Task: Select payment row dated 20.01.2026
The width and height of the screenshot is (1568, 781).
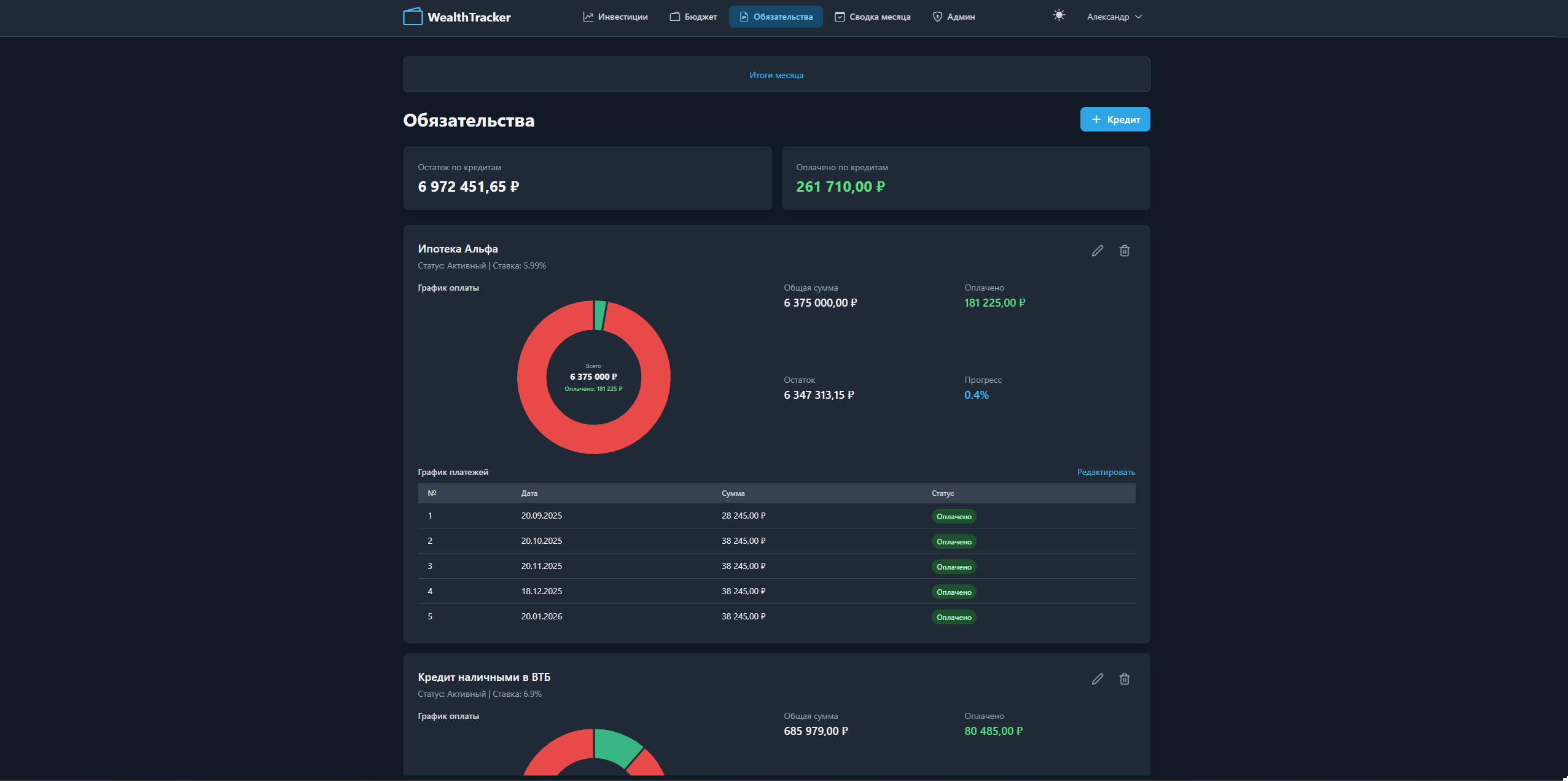Action: 541,616
